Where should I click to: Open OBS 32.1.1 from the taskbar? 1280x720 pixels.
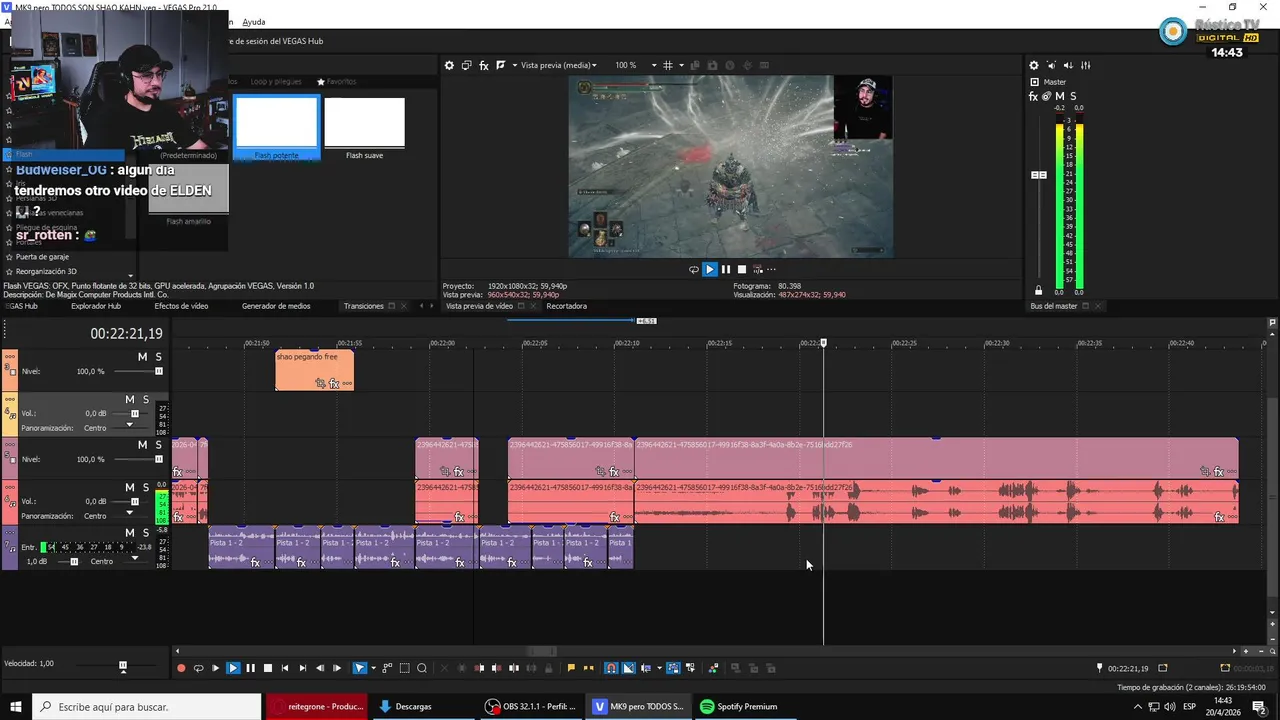[530, 706]
